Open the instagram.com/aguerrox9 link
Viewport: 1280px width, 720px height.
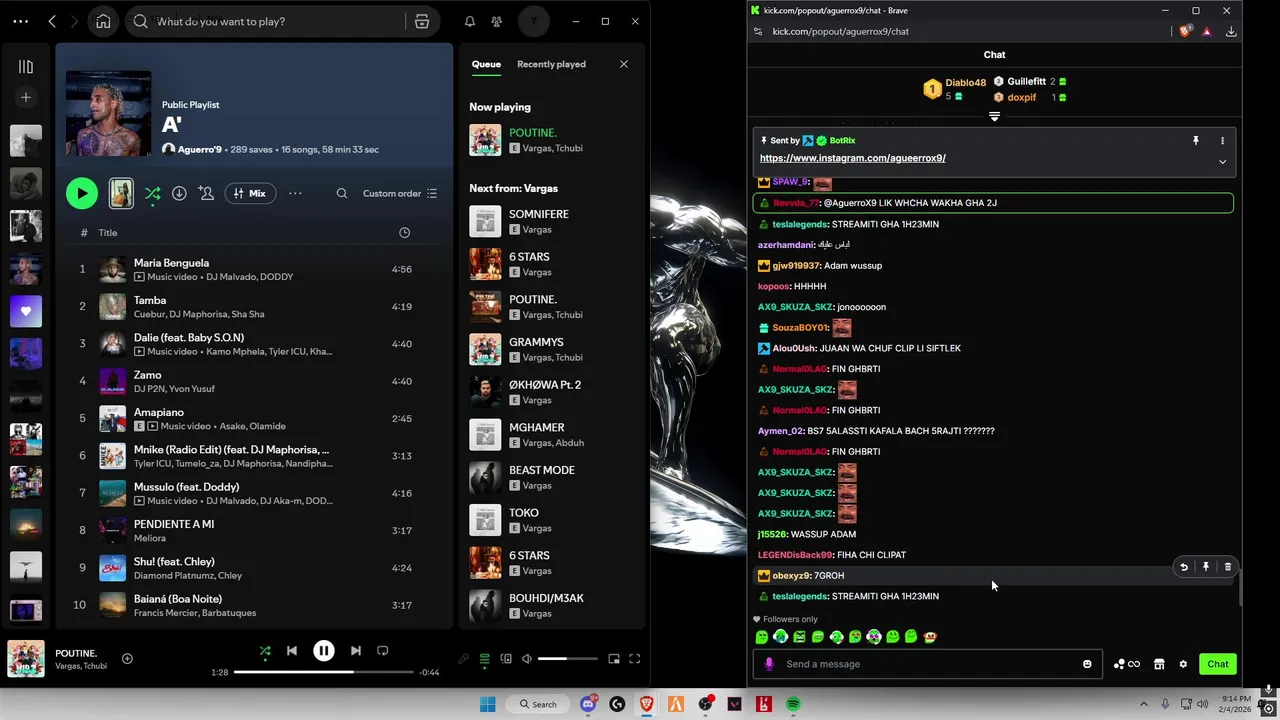(x=853, y=158)
